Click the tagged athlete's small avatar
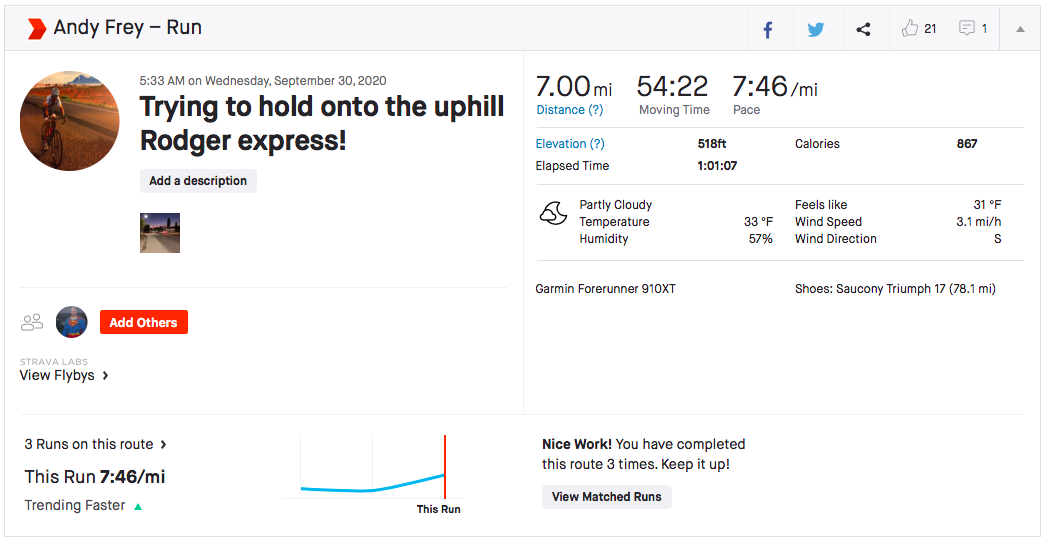Screen dimensions: 1060x543 tap(72, 322)
